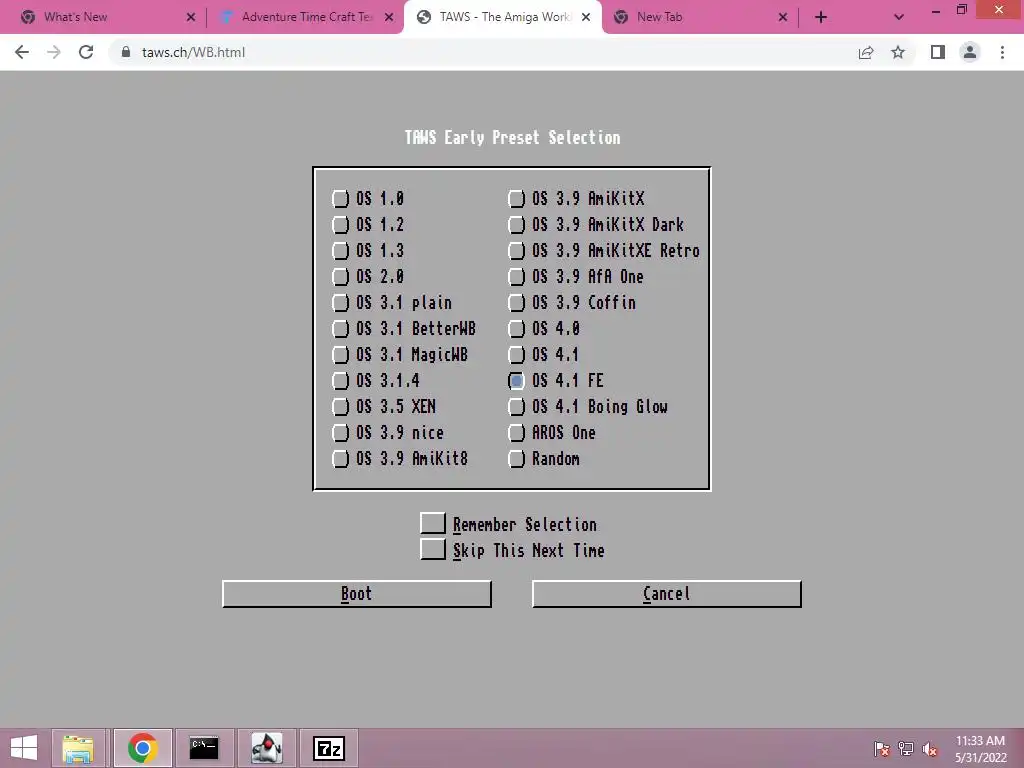
Task: Select OS 3.9 AfA One preset
Action: tap(516, 277)
